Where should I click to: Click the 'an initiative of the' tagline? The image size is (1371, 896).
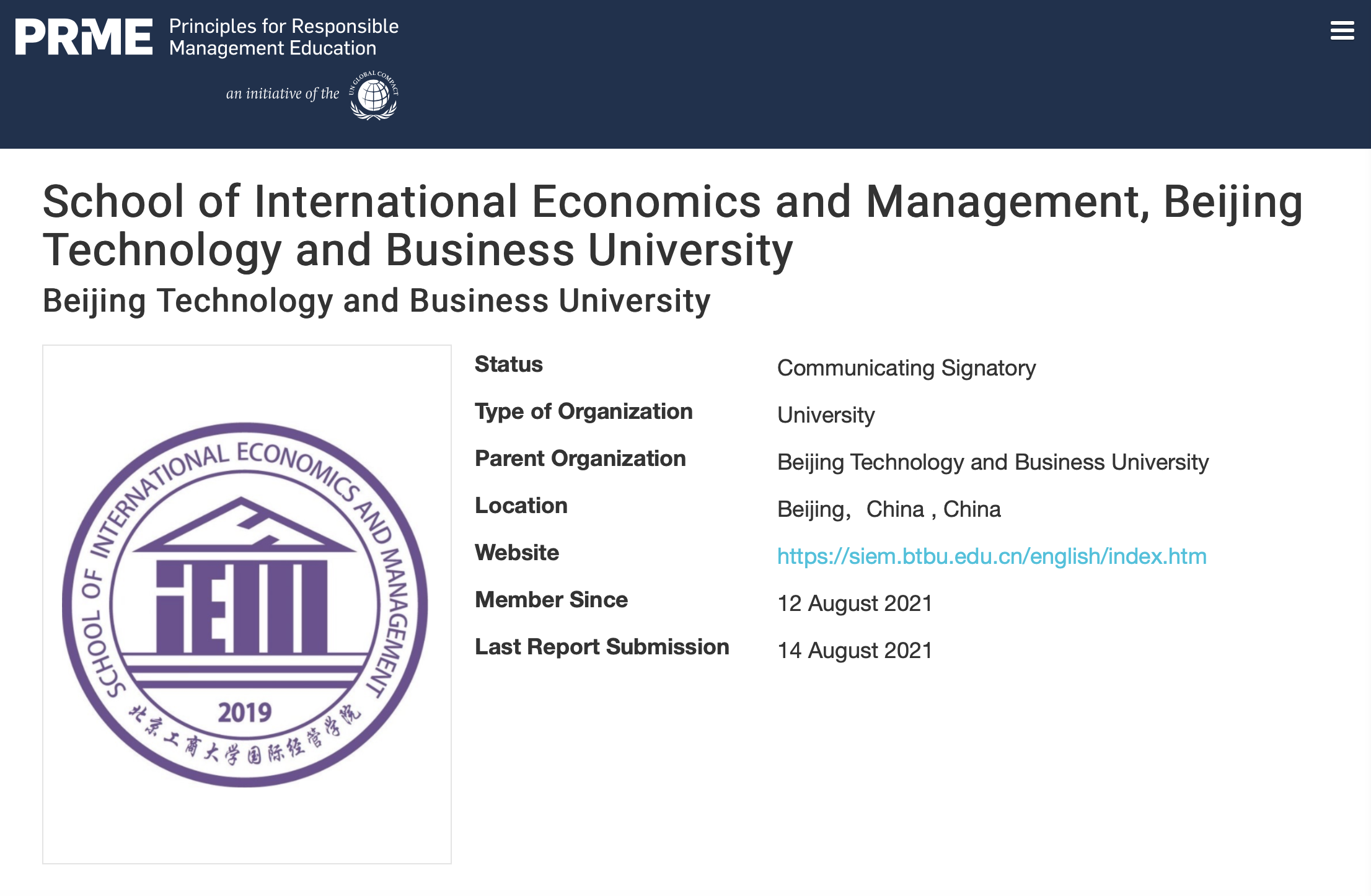pyautogui.click(x=282, y=94)
